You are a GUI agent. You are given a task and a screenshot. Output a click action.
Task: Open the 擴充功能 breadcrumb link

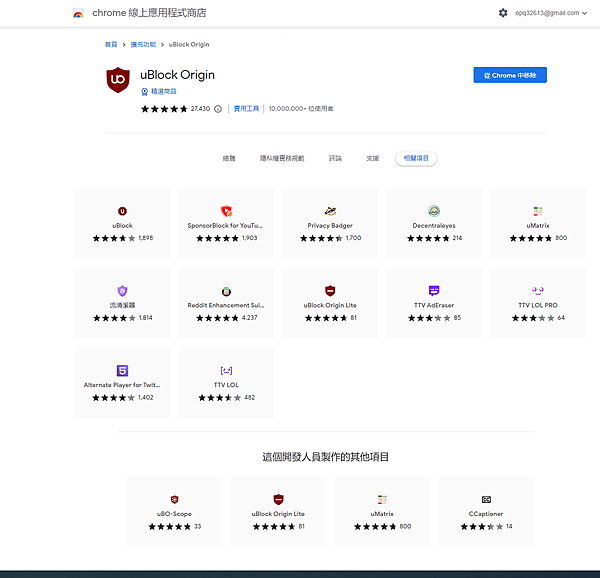pos(143,45)
